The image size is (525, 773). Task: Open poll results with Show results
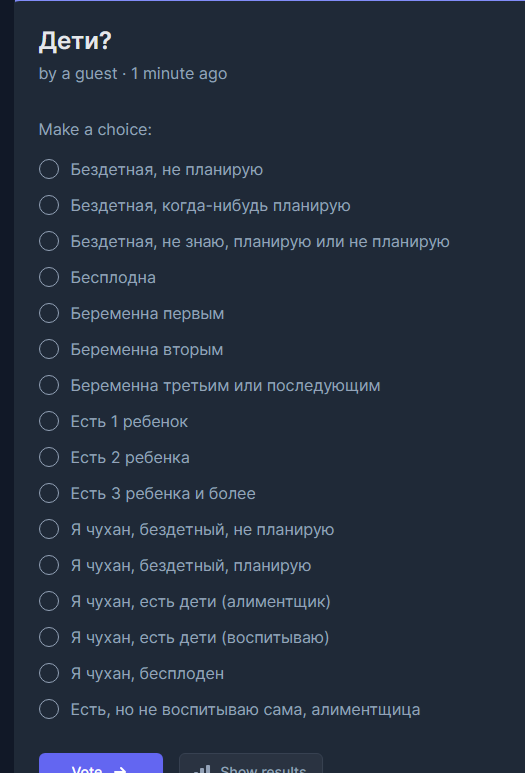click(x=251, y=764)
